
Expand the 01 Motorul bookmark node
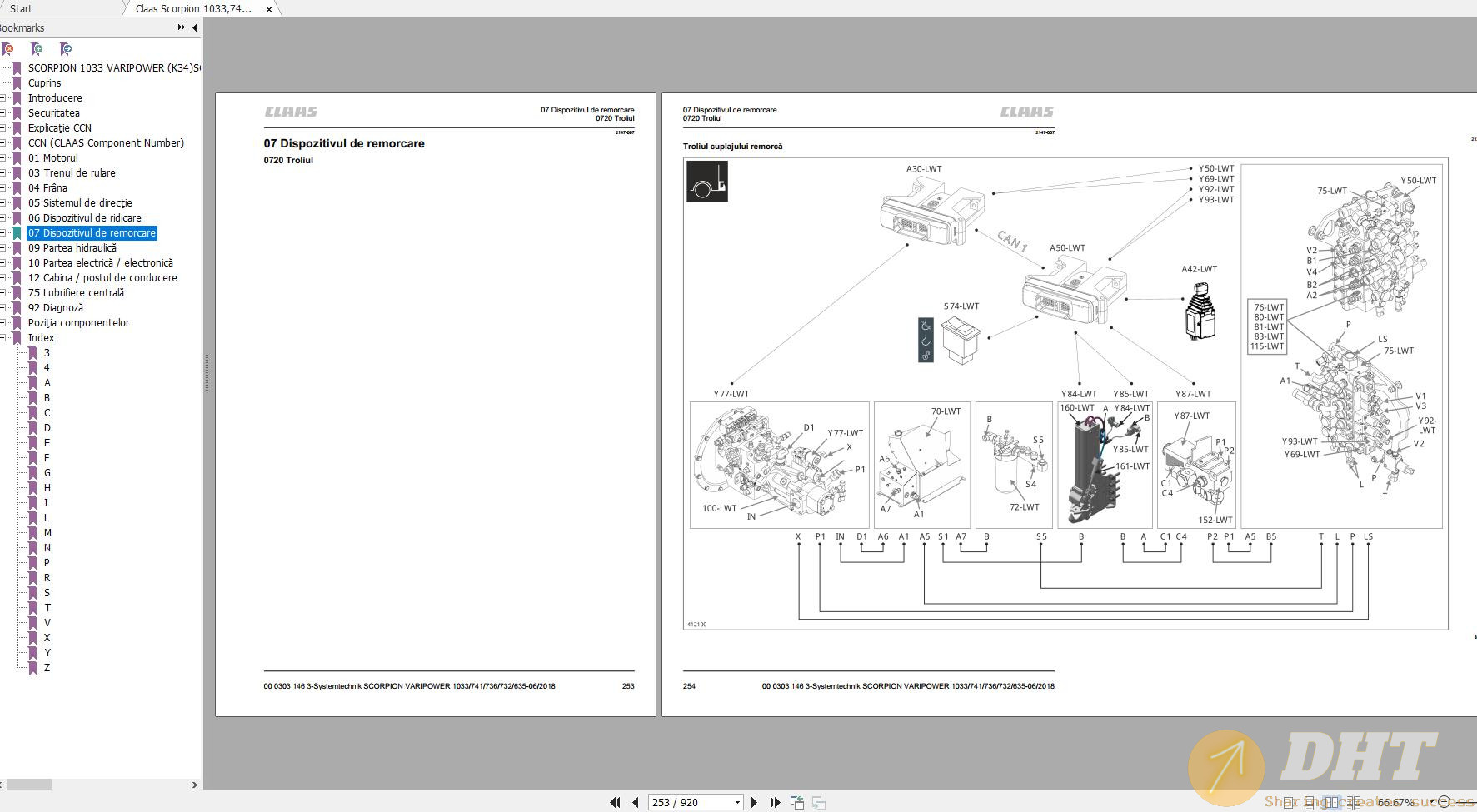(x=2, y=157)
